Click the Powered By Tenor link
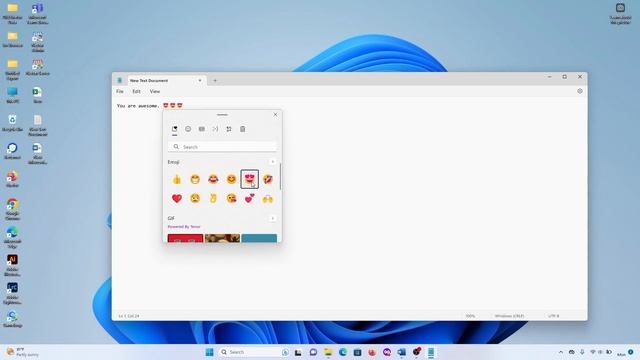Screen dimensions: 640x360 click(184, 227)
